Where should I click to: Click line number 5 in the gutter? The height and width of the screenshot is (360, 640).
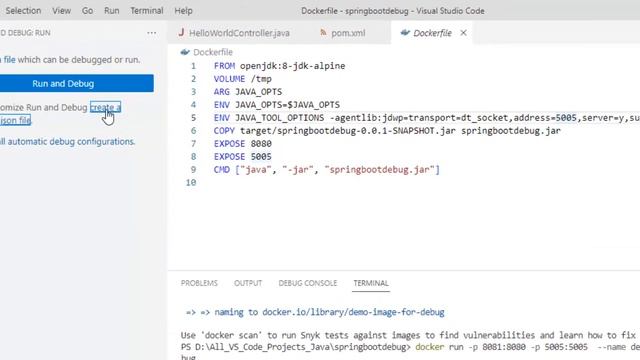point(193,118)
